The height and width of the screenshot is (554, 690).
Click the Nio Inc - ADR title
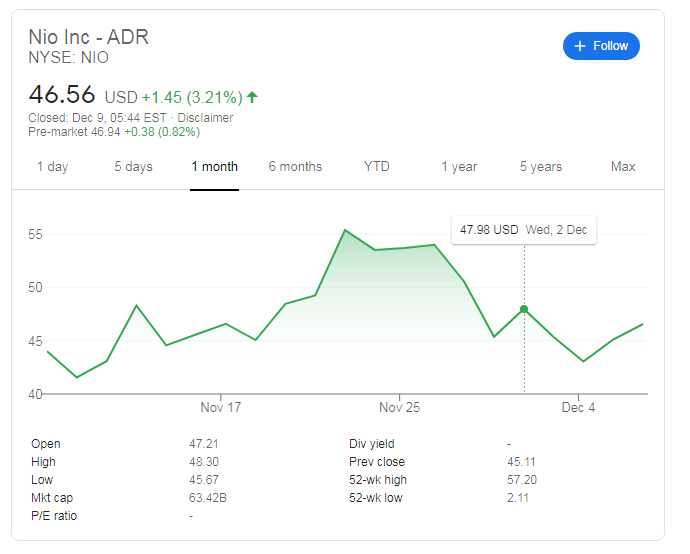88,37
